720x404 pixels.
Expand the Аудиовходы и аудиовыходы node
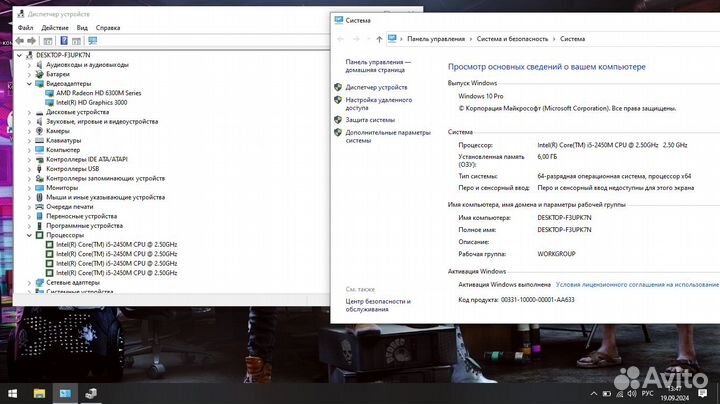[29, 65]
